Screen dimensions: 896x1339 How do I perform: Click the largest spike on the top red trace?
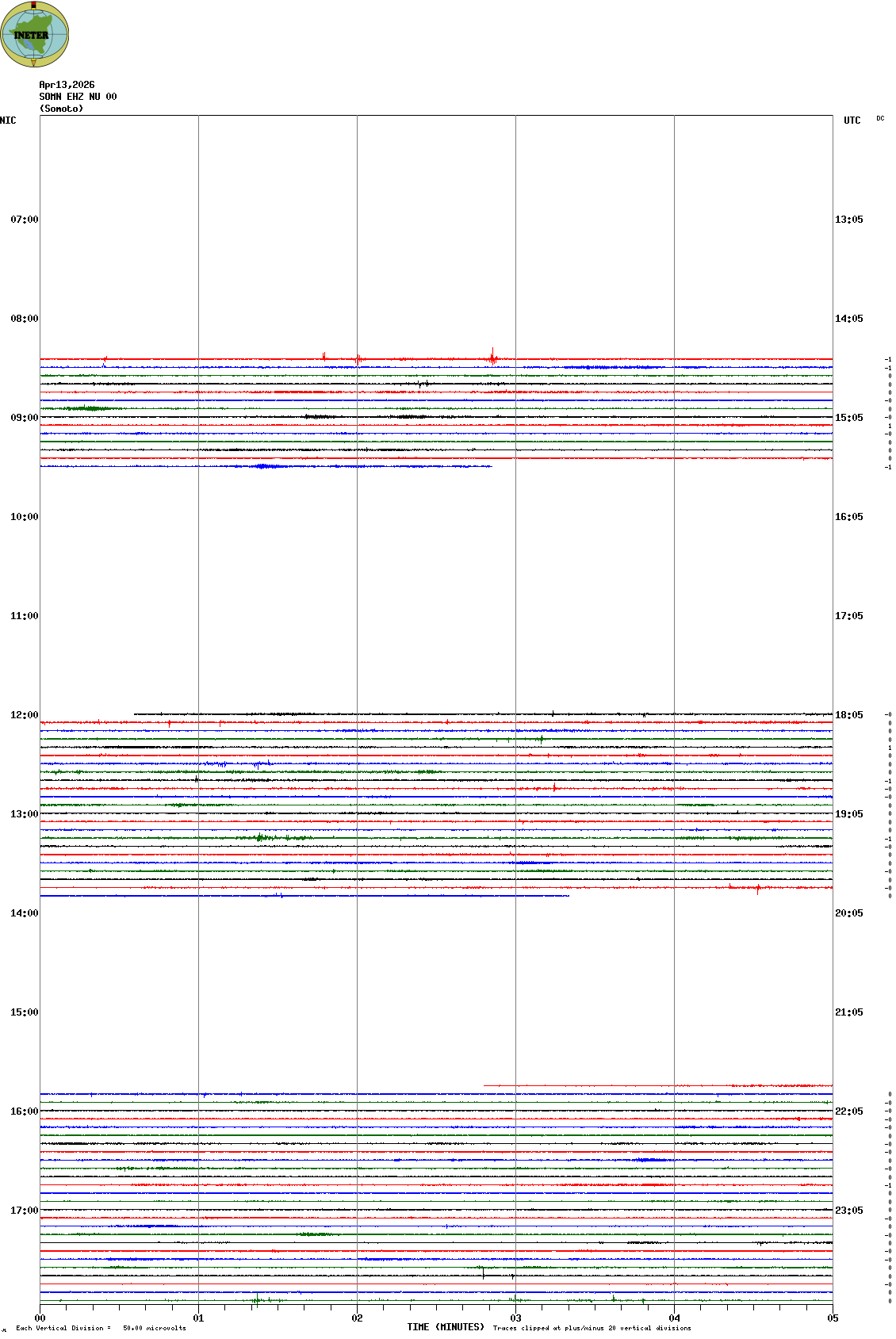point(492,355)
